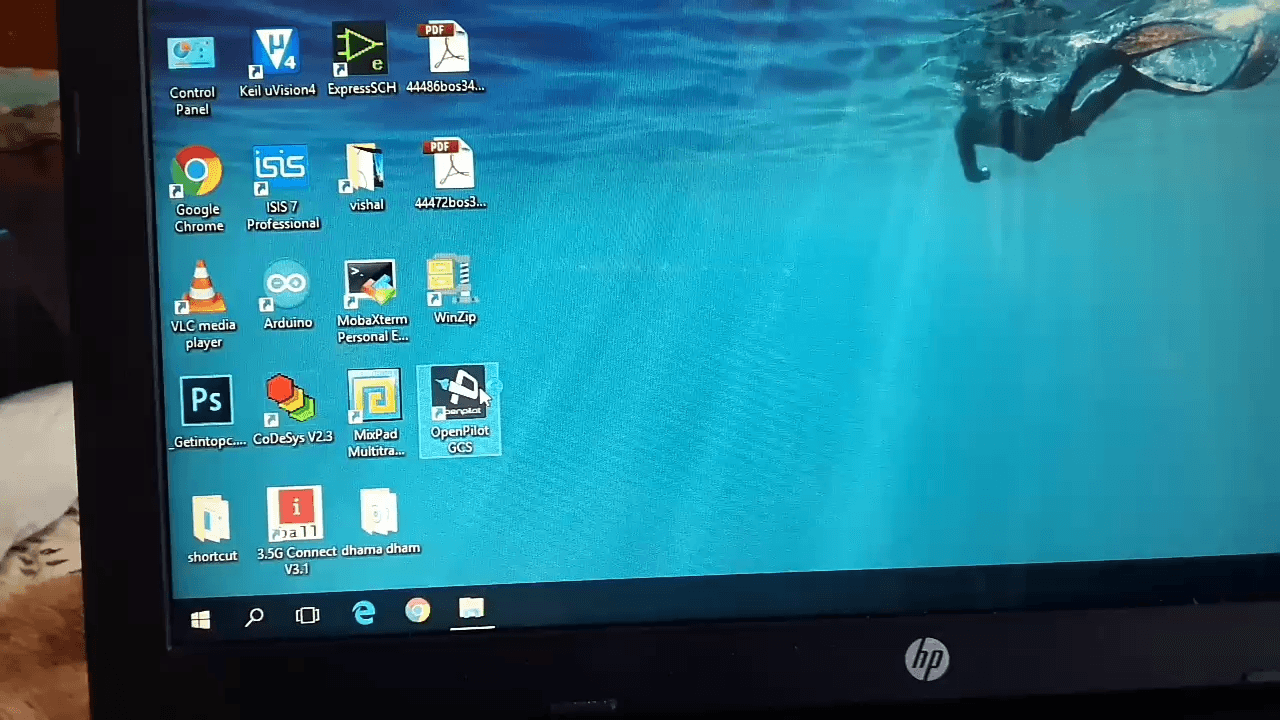Select the 3.5G Connect V3.1 icon

pyautogui.click(x=296, y=516)
